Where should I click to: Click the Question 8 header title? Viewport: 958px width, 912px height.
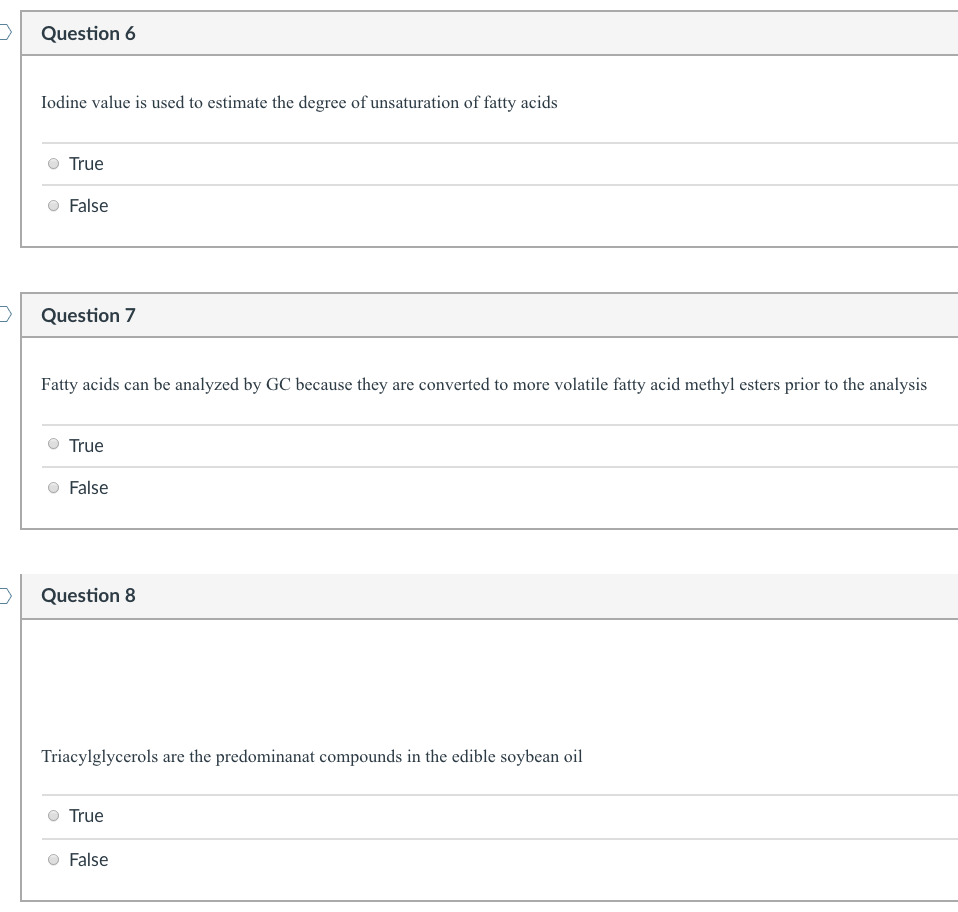tap(88, 596)
